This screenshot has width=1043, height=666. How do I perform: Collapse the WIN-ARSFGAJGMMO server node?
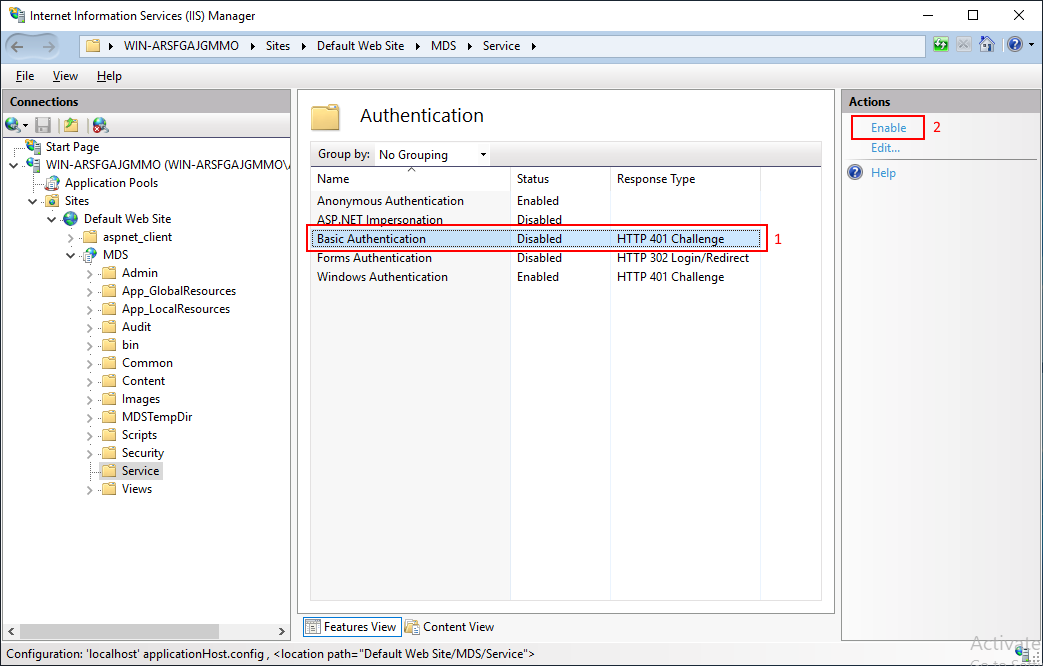(14, 165)
